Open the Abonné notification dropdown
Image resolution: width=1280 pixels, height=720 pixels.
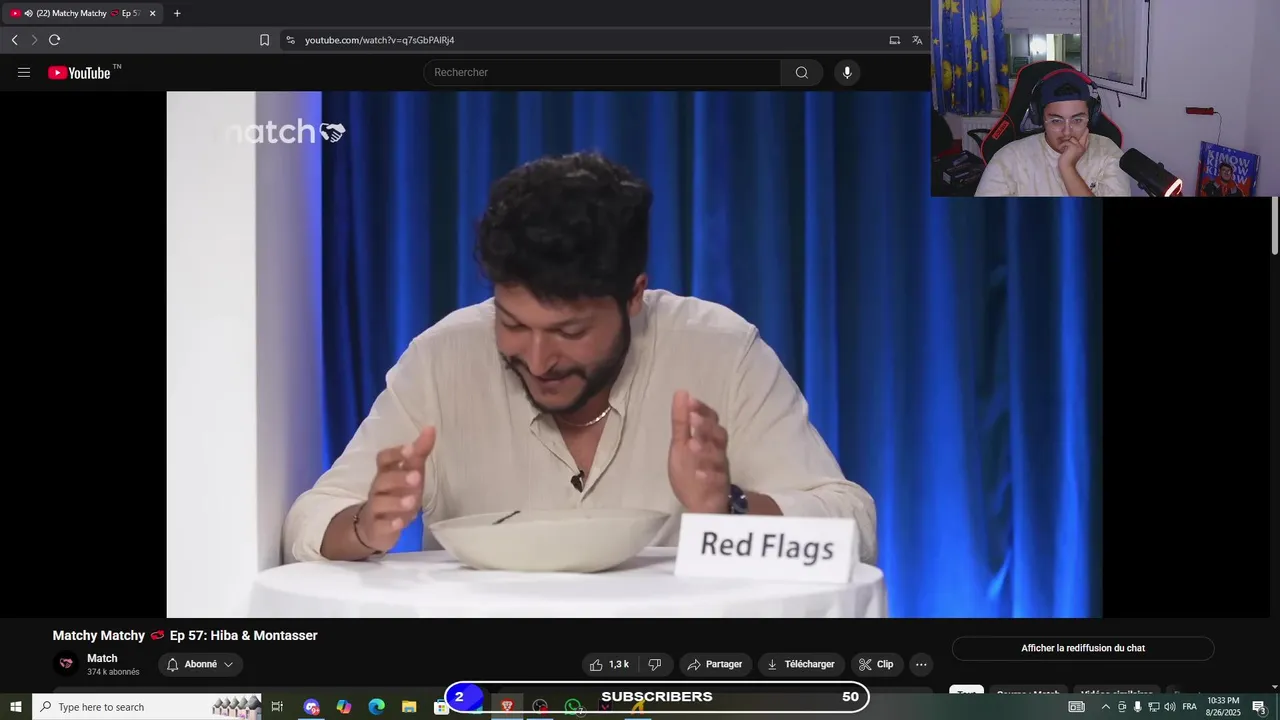coord(200,664)
